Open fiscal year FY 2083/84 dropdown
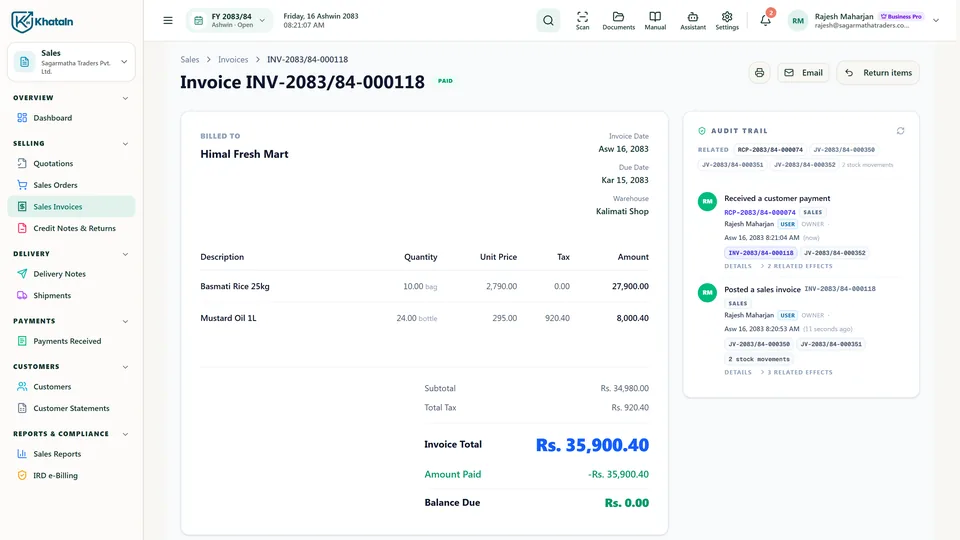The width and height of the screenshot is (960, 540). pos(230,21)
